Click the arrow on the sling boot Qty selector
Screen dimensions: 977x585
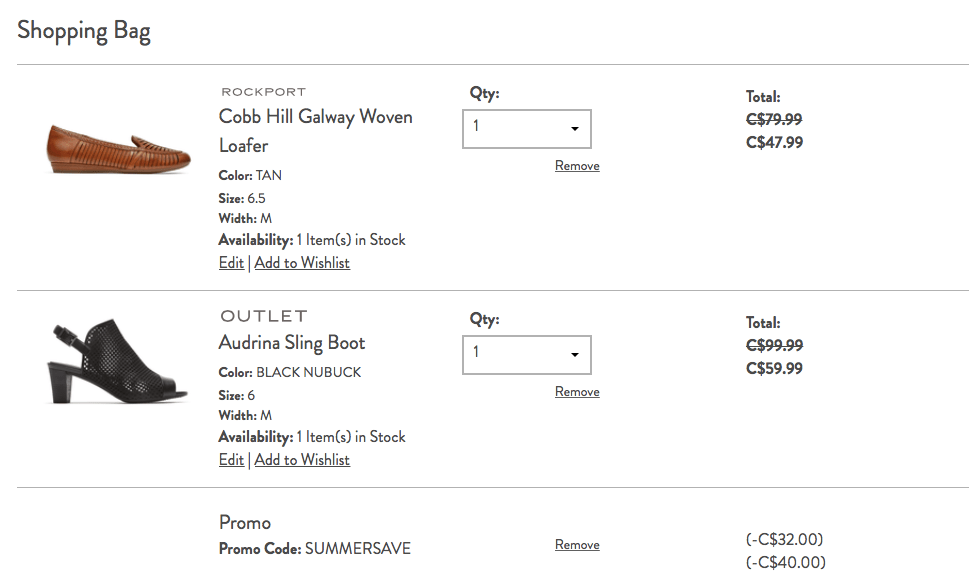(x=574, y=355)
